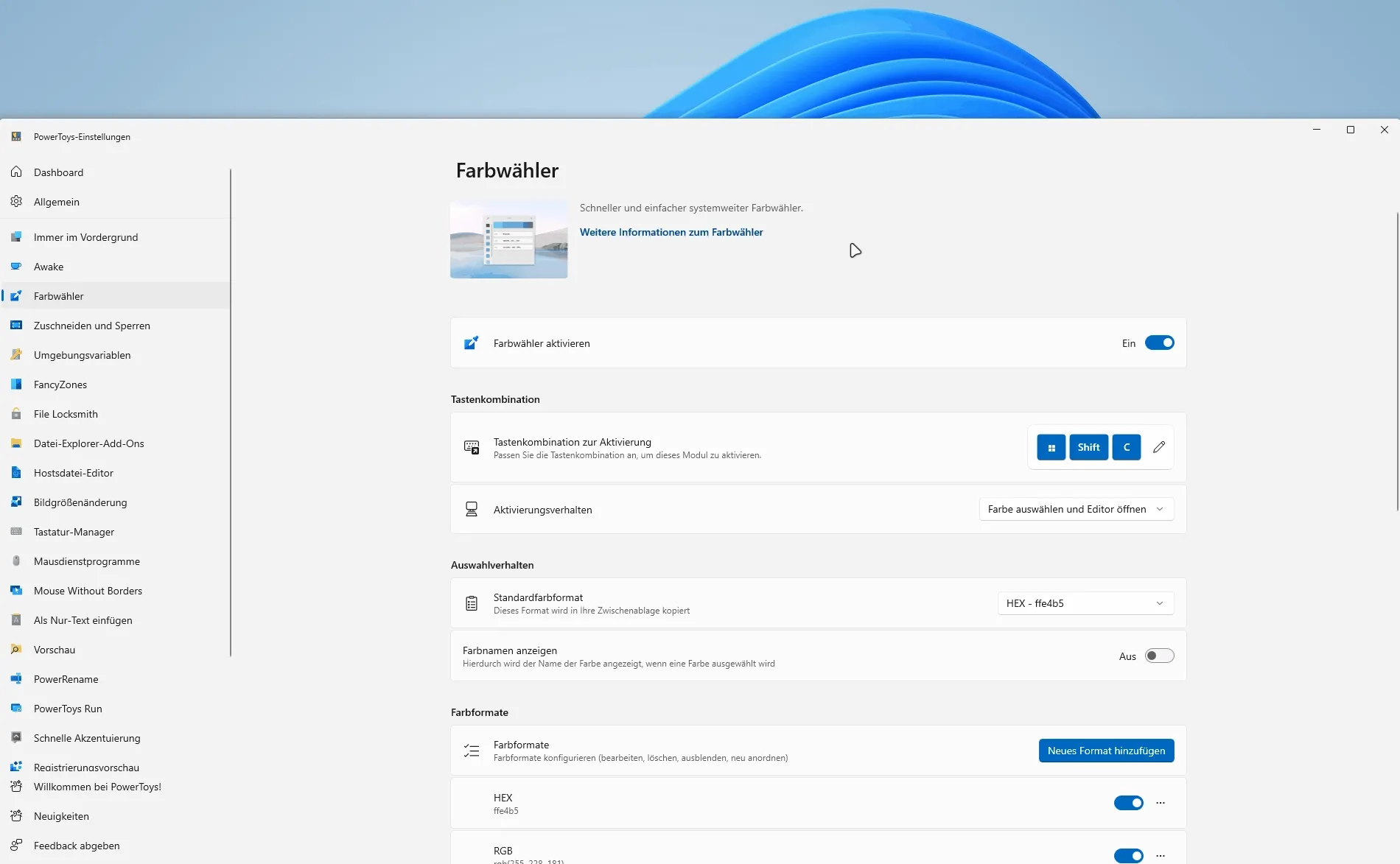Screen dimensions: 1400x864
Task: Click the Registrierungsvorschau icon
Action: click(x=16, y=767)
